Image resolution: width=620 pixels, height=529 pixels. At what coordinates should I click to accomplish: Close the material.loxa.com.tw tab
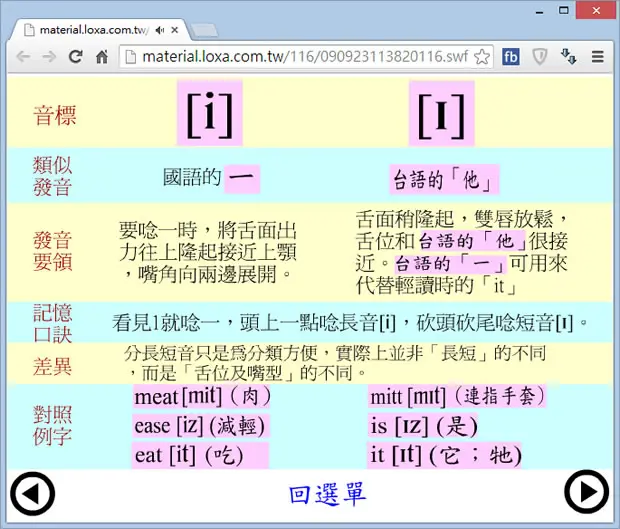click(x=175, y=30)
